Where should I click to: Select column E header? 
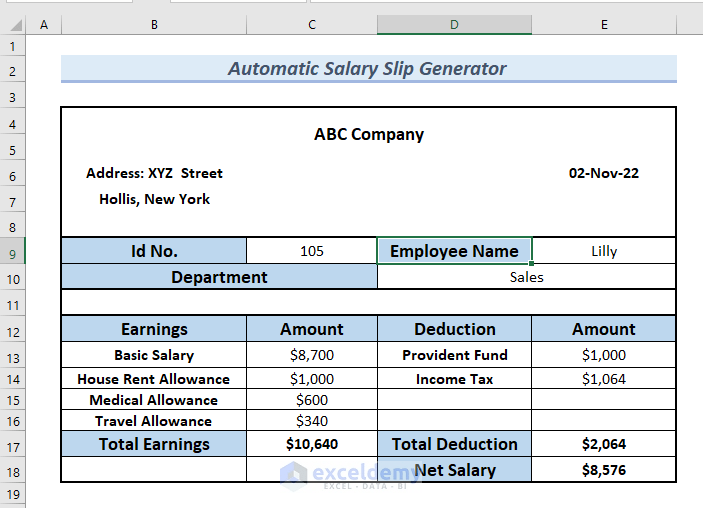click(x=604, y=25)
